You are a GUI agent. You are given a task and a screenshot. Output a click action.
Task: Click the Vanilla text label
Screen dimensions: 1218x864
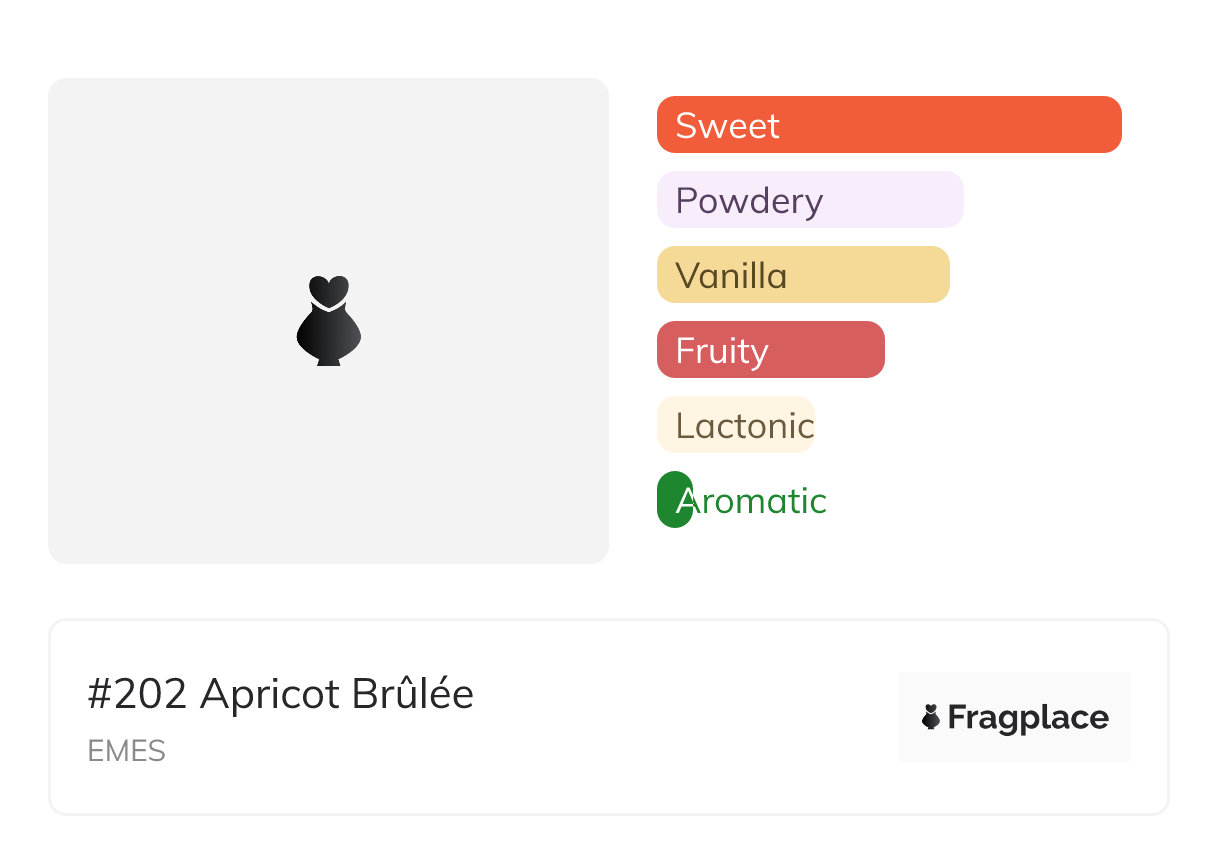coord(731,276)
